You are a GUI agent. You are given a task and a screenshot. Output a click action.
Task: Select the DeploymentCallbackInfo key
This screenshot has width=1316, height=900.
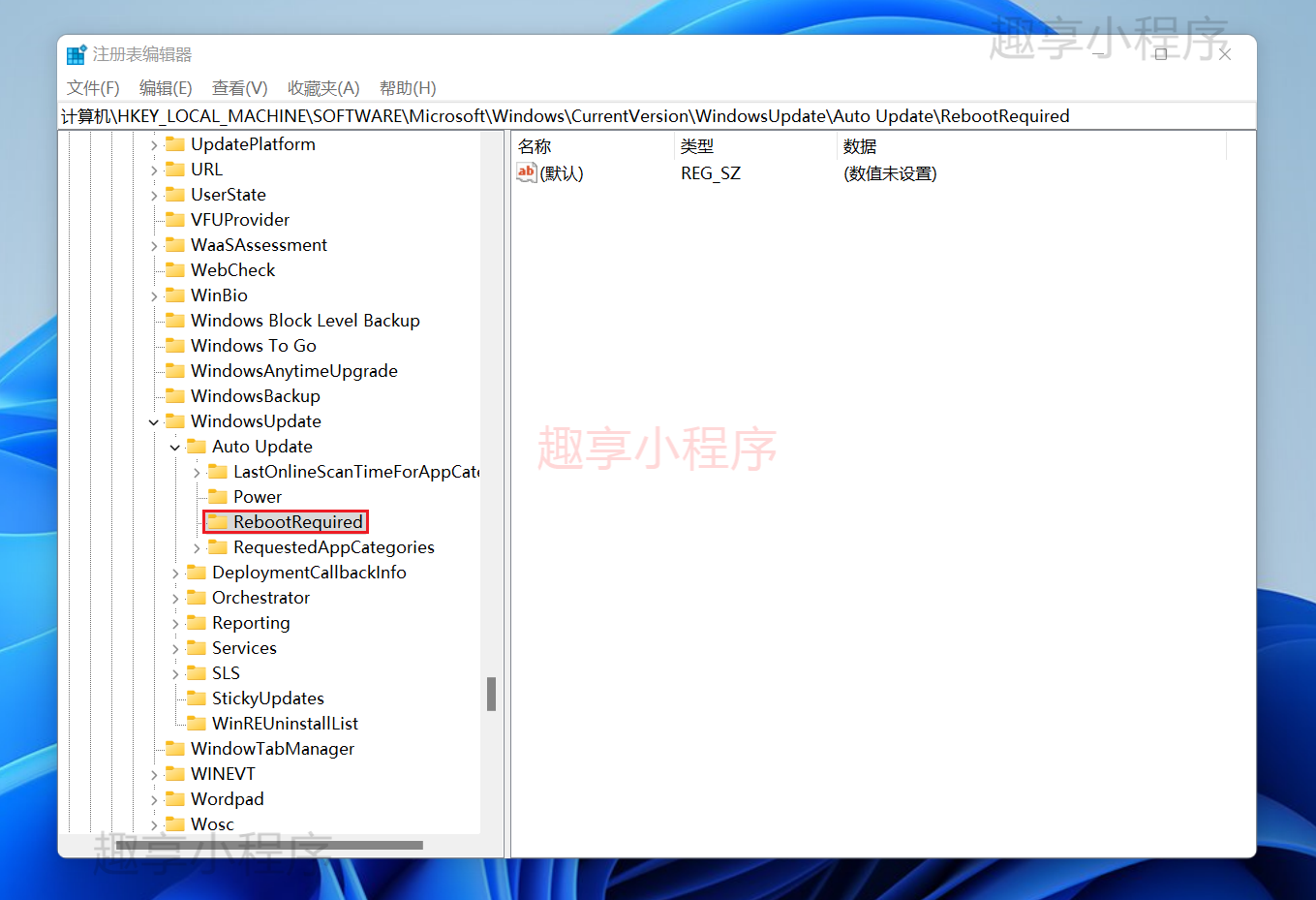(309, 573)
